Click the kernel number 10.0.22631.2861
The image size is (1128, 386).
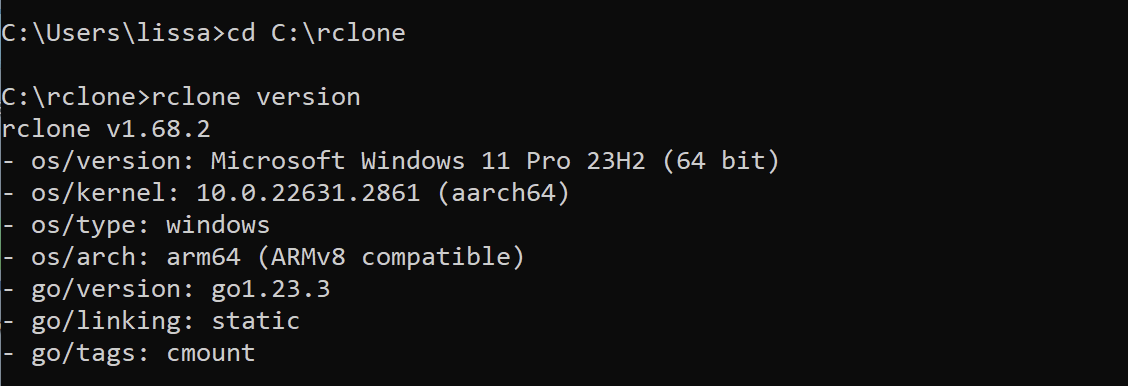coord(308,193)
